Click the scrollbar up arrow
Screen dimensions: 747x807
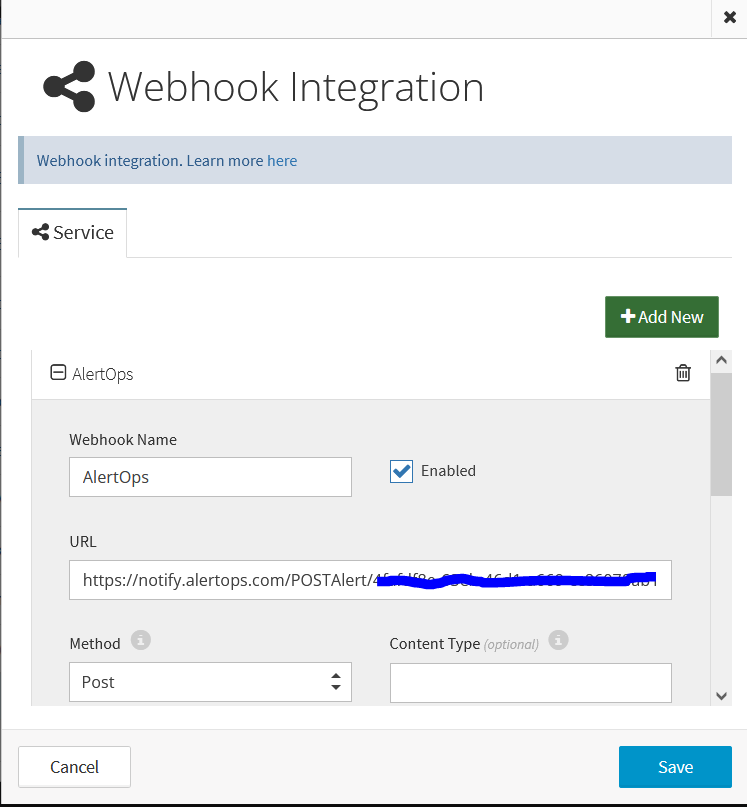click(x=721, y=361)
